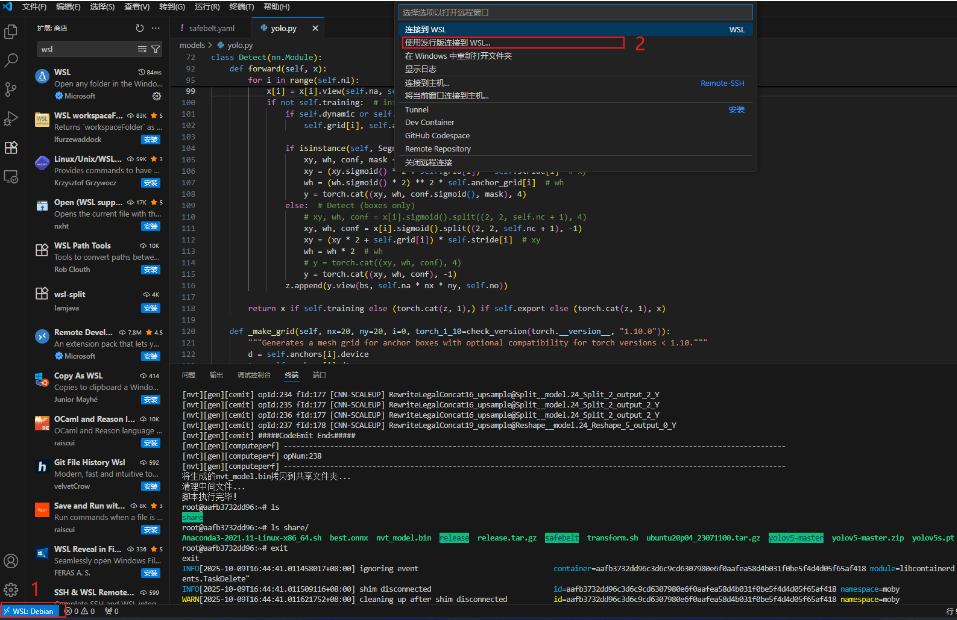Image resolution: width=957 pixels, height=620 pixels.
Task: Open the Manage gear icon at the bottom
Action: tap(13, 589)
